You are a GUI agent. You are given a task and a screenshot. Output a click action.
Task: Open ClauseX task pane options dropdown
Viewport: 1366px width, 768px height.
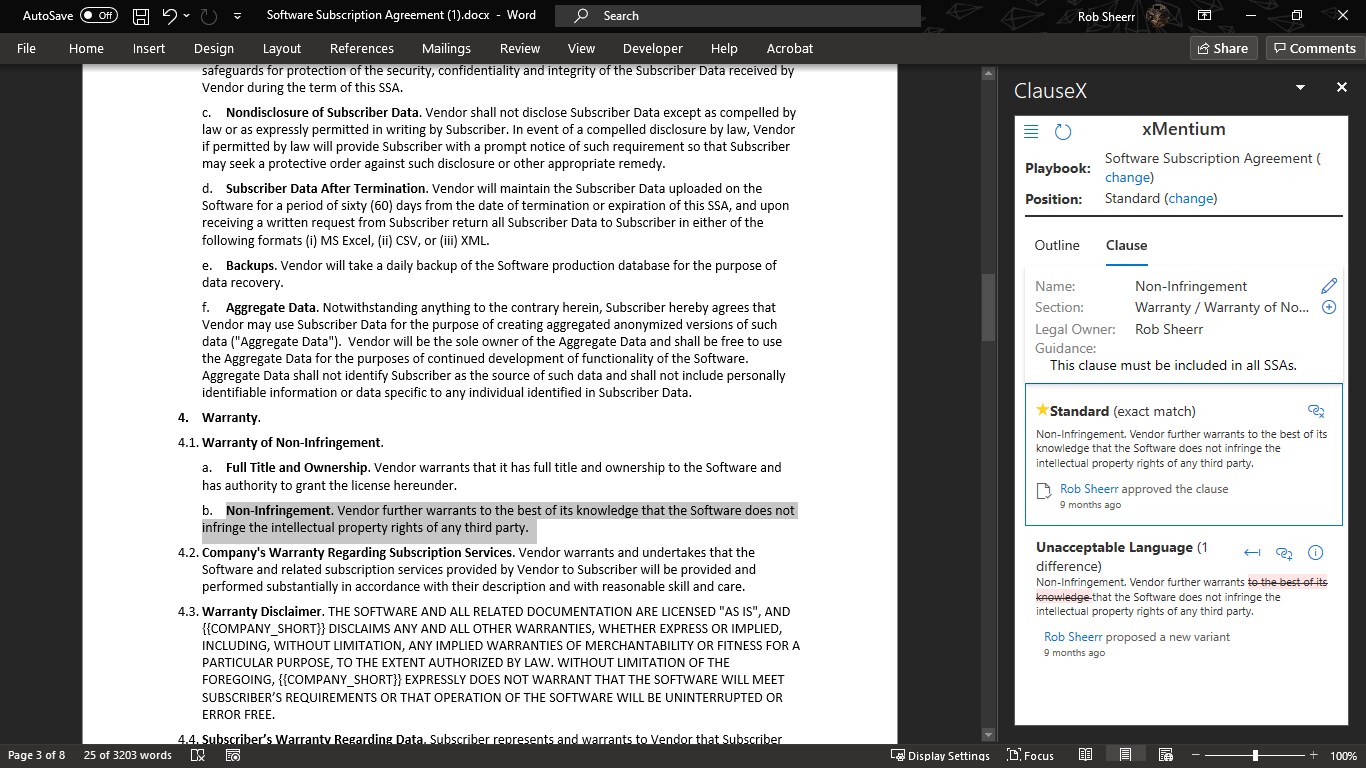(x=1300, y=88)
